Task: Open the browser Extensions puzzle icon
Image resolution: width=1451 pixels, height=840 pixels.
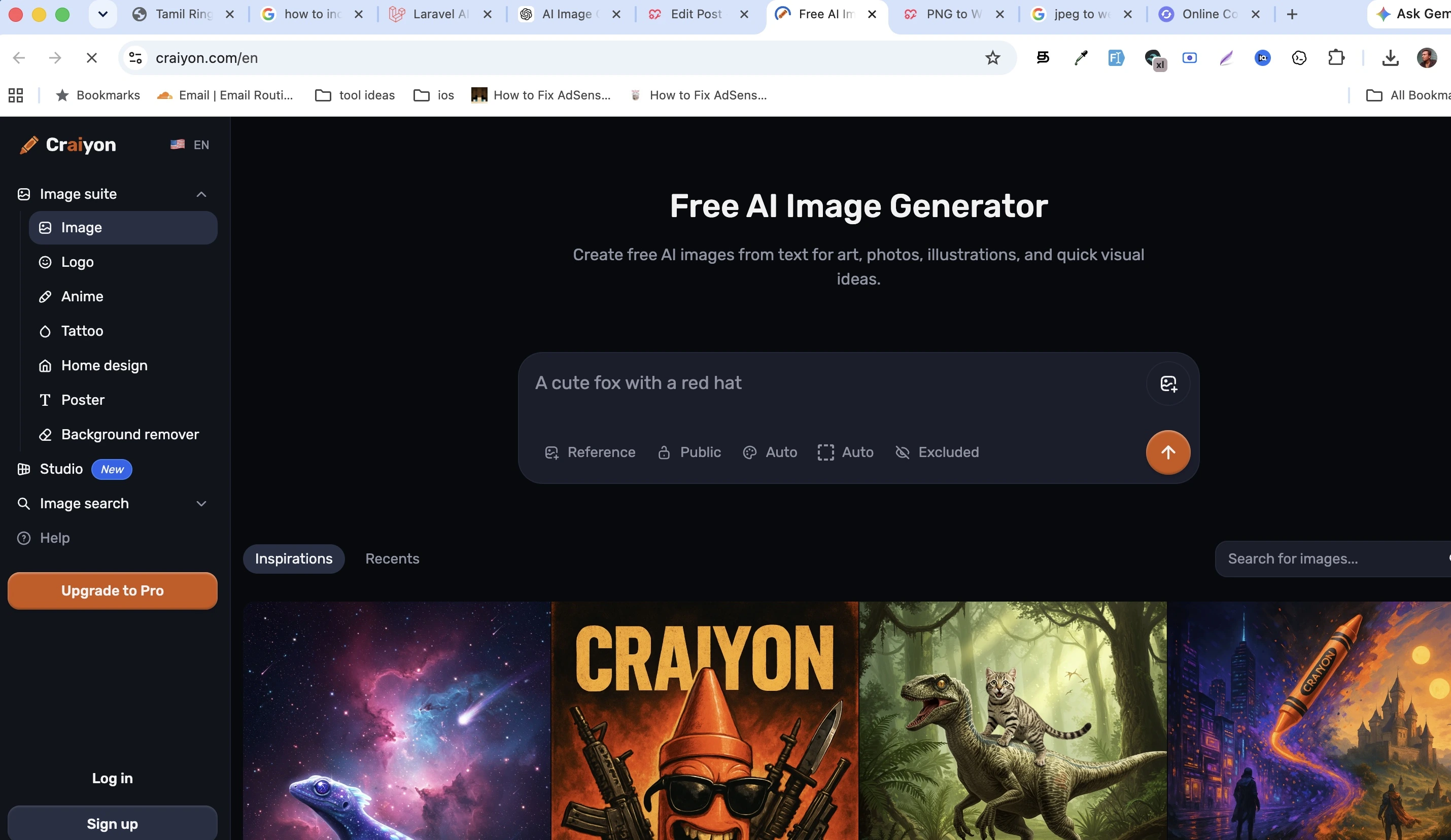Action: pos(1336,58)
